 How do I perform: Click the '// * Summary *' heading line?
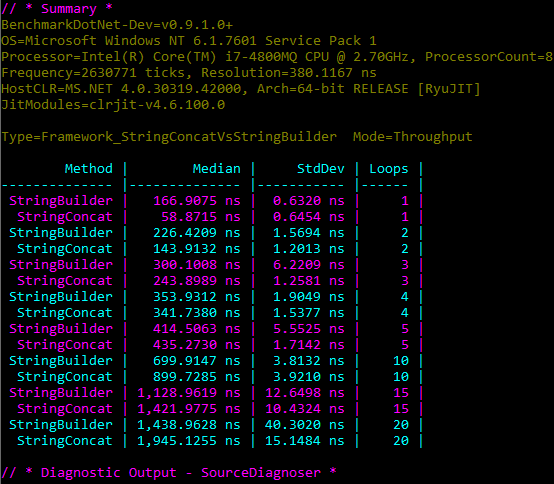coord(57,8)
